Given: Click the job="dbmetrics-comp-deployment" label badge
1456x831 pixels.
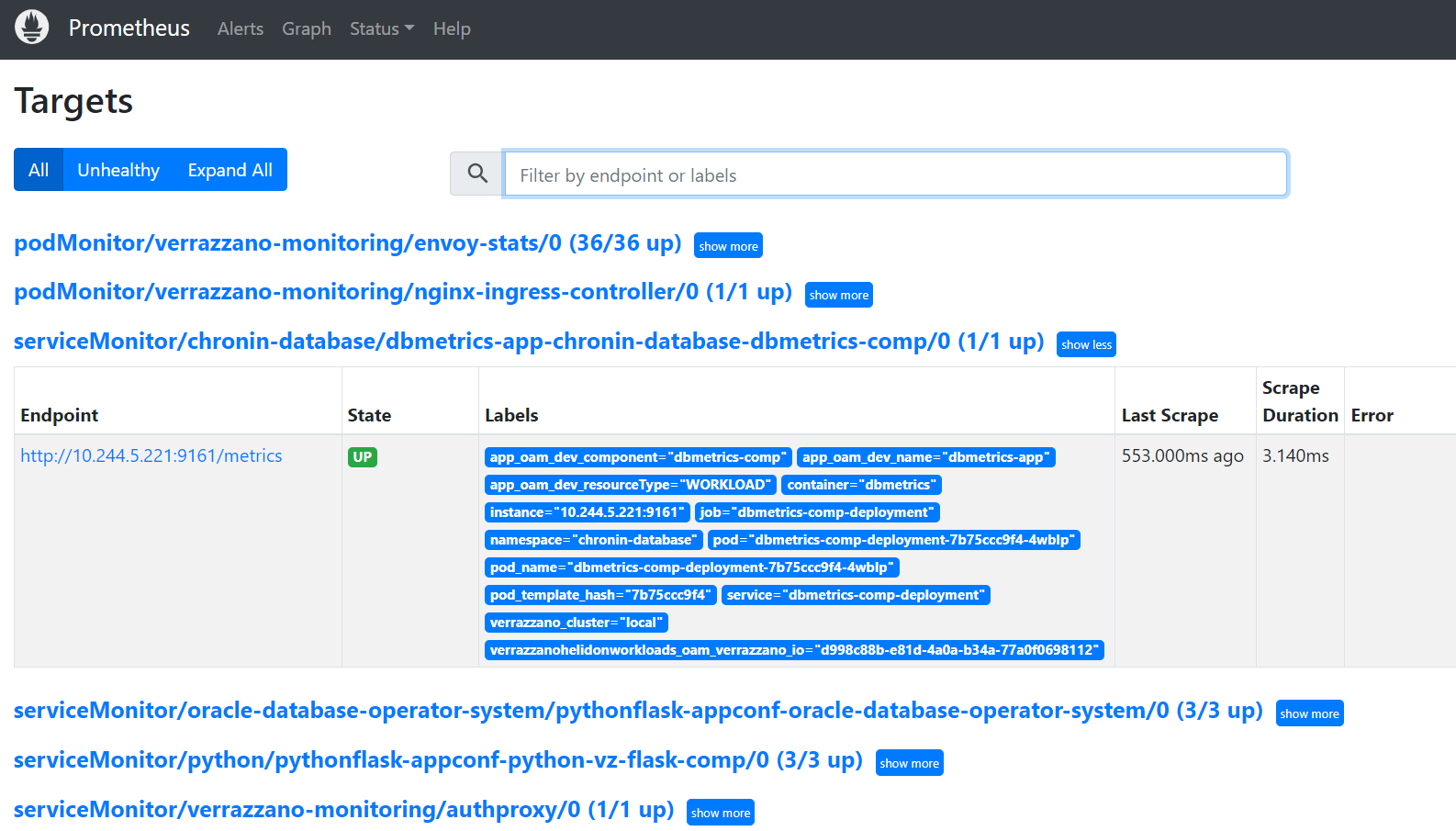Looking at the screenshot, I should 817,512.
